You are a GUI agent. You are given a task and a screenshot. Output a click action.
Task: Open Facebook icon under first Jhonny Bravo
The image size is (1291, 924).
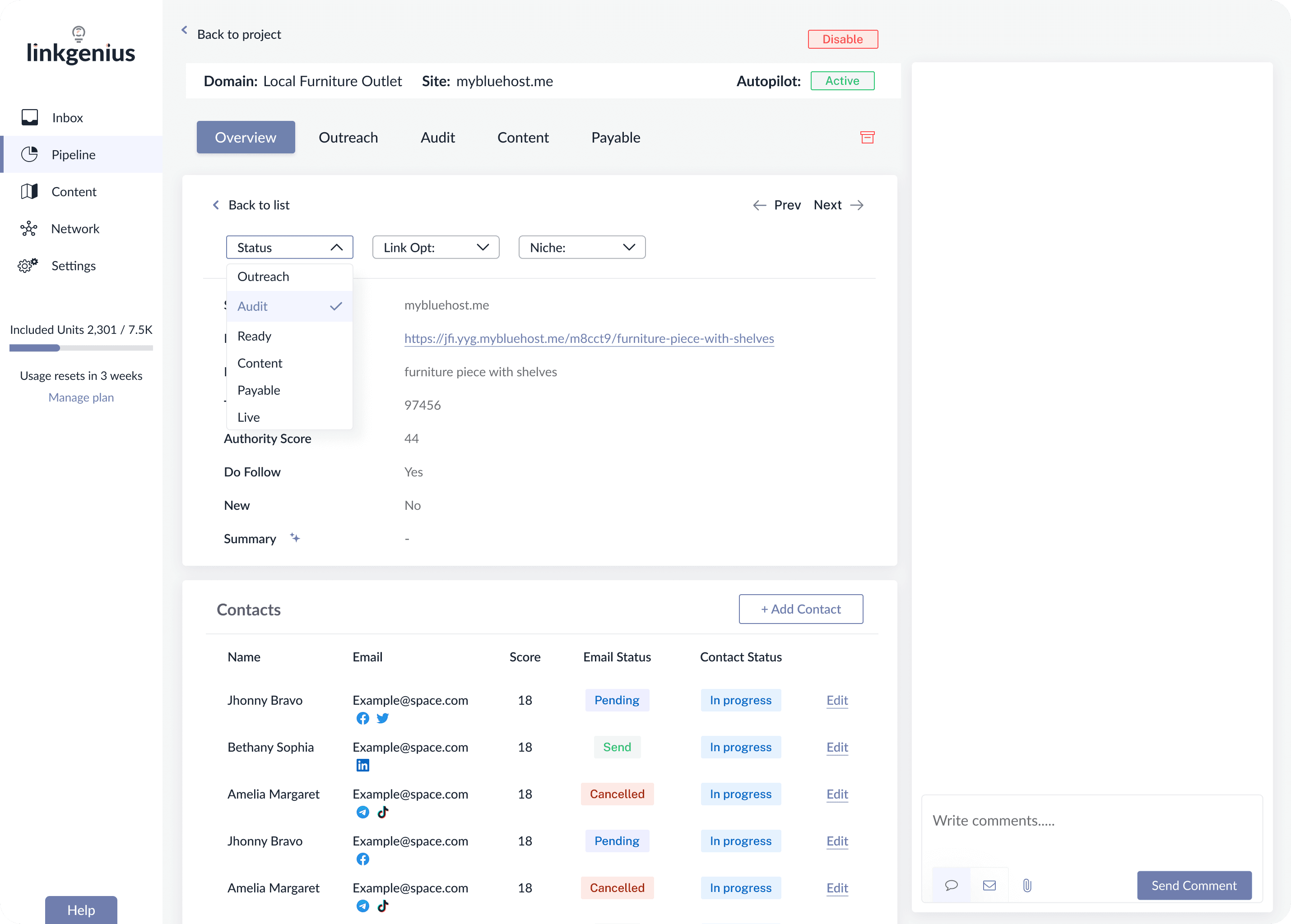(362, 718)
